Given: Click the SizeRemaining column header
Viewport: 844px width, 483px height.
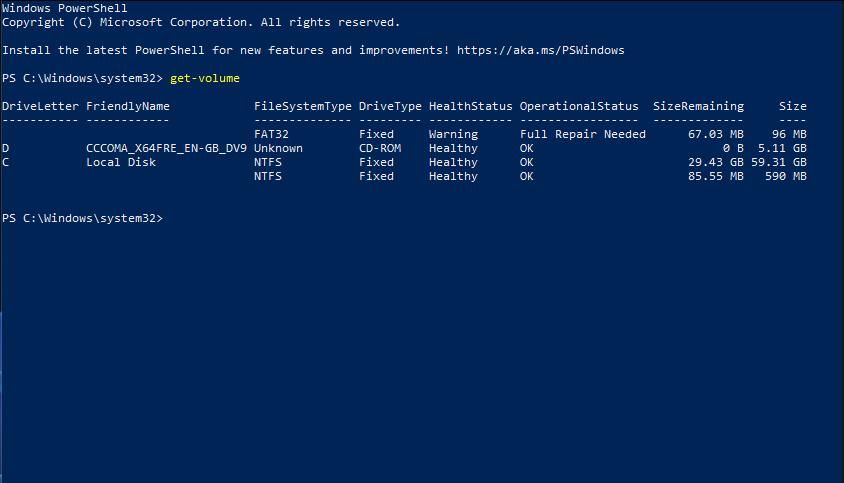Looking at the screenshot, I should [x=698, y=106].
